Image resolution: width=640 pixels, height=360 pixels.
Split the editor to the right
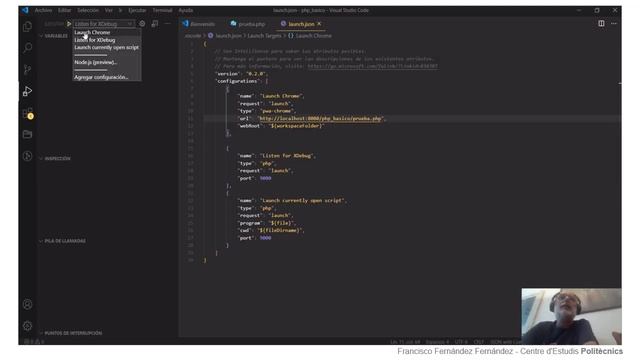(x=601, y=24)
